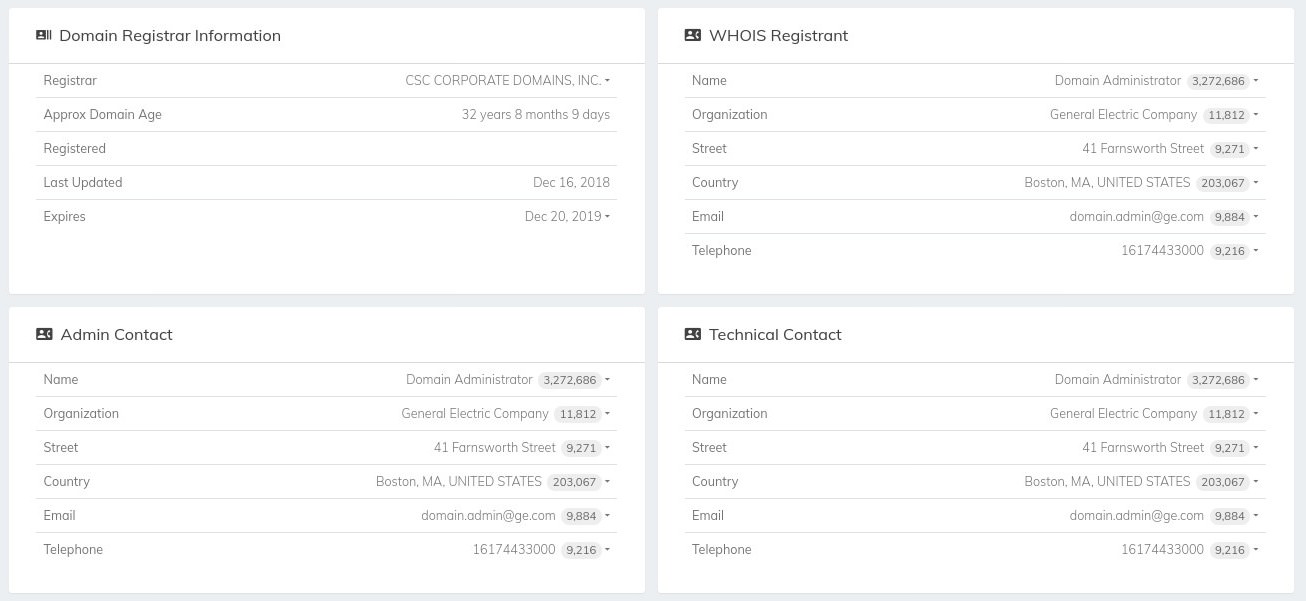
Task: Click the 3,272,686 badge in WHOIS Registrant
Action: (x=1218, y=81)
